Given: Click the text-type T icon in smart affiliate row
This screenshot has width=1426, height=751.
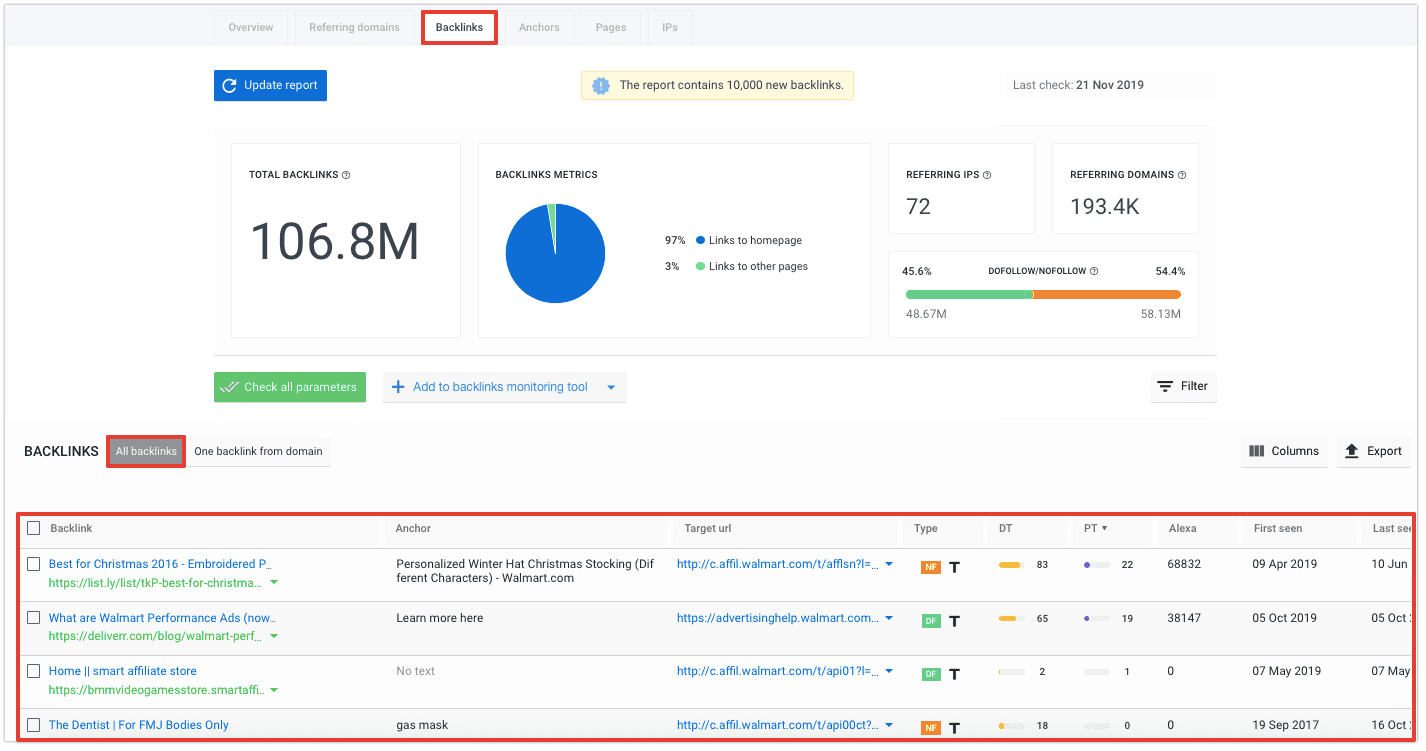Looking at the screenshot, I should click(955, 674).
